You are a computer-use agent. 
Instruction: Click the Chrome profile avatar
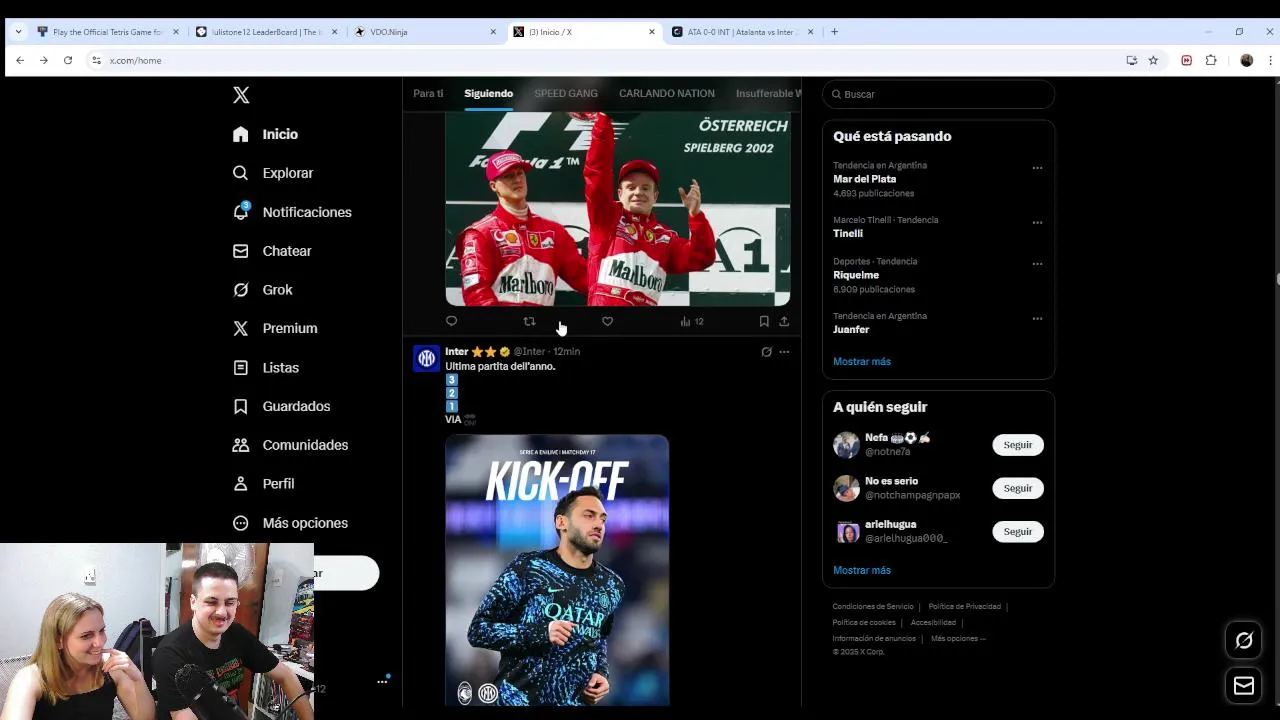[x=1246, y=60]
